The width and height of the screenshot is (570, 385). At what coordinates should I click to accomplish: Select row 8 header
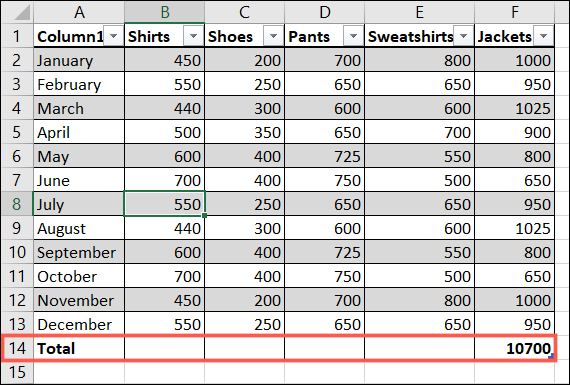(17, 204)
